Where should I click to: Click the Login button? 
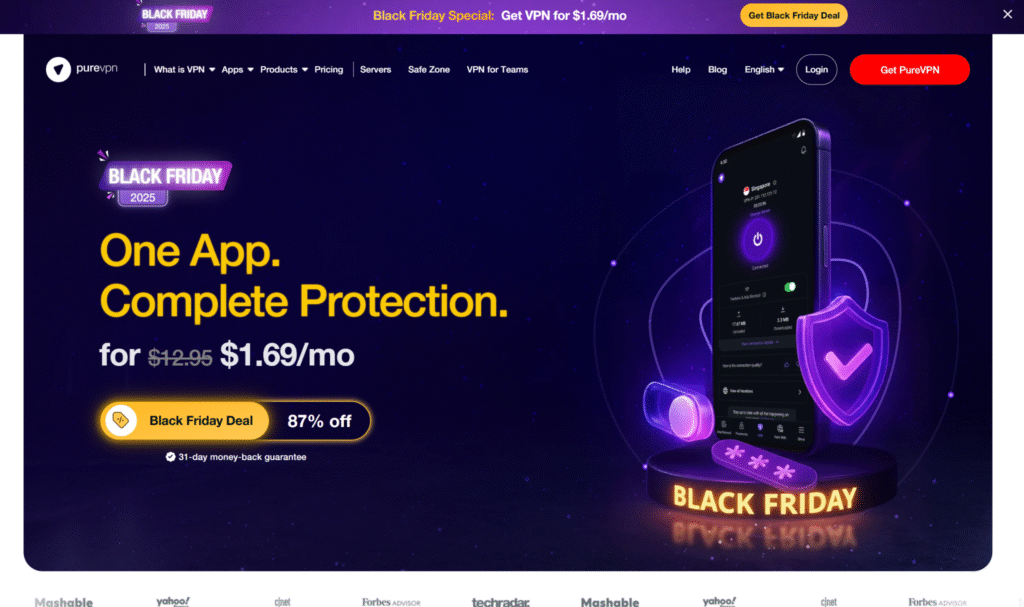pyautogui.click(x=816, y=69)
